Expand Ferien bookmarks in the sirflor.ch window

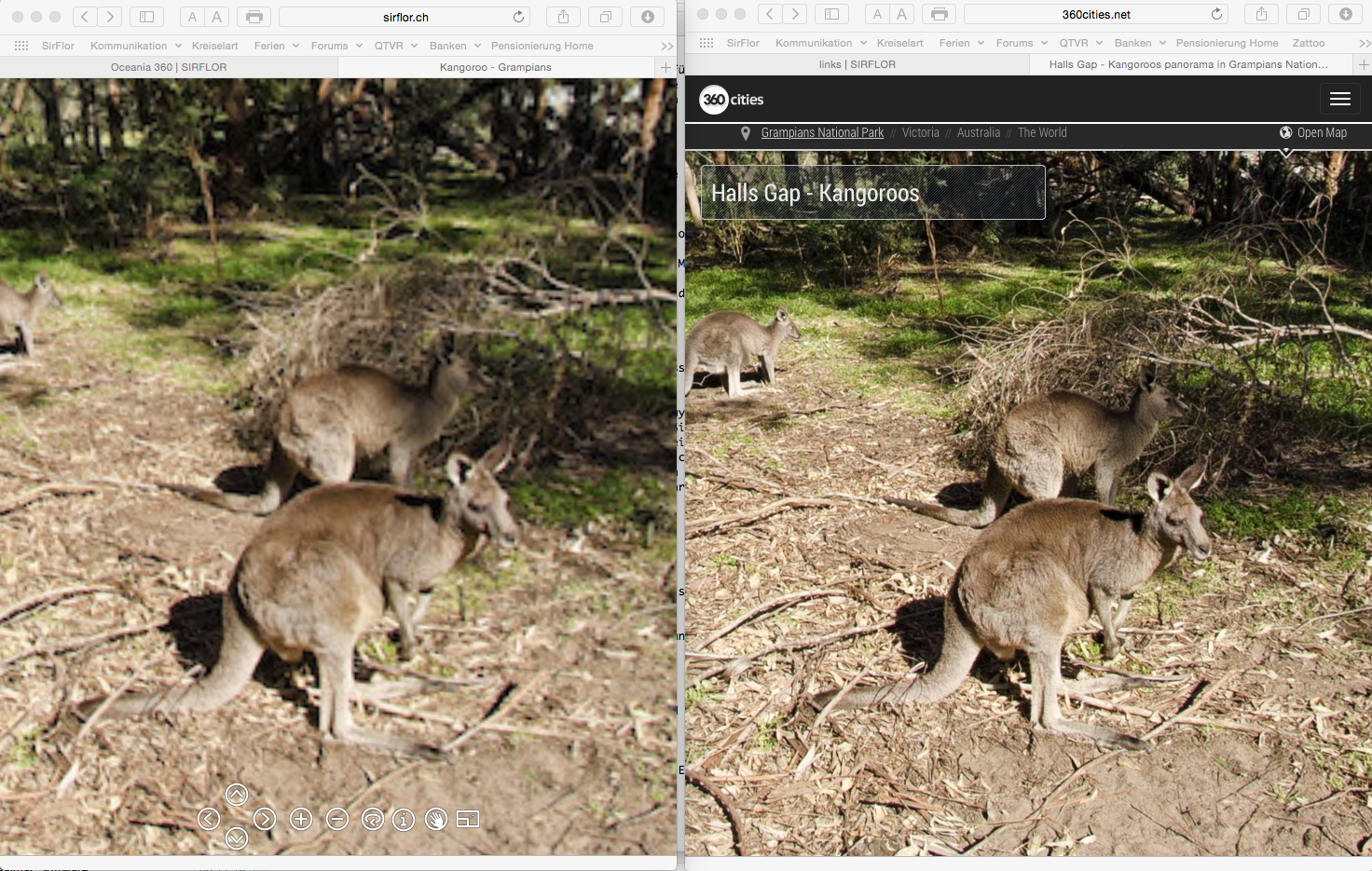coord(277,46)
